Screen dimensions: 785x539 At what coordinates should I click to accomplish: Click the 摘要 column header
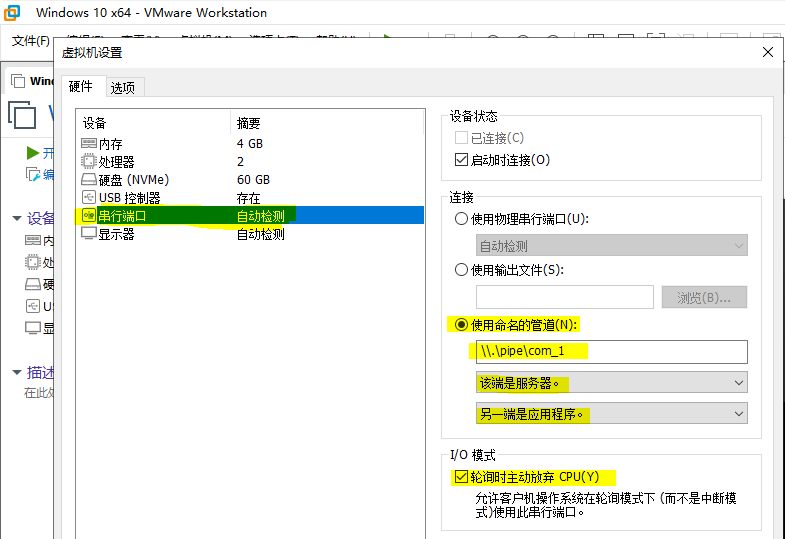pos(327,123)
